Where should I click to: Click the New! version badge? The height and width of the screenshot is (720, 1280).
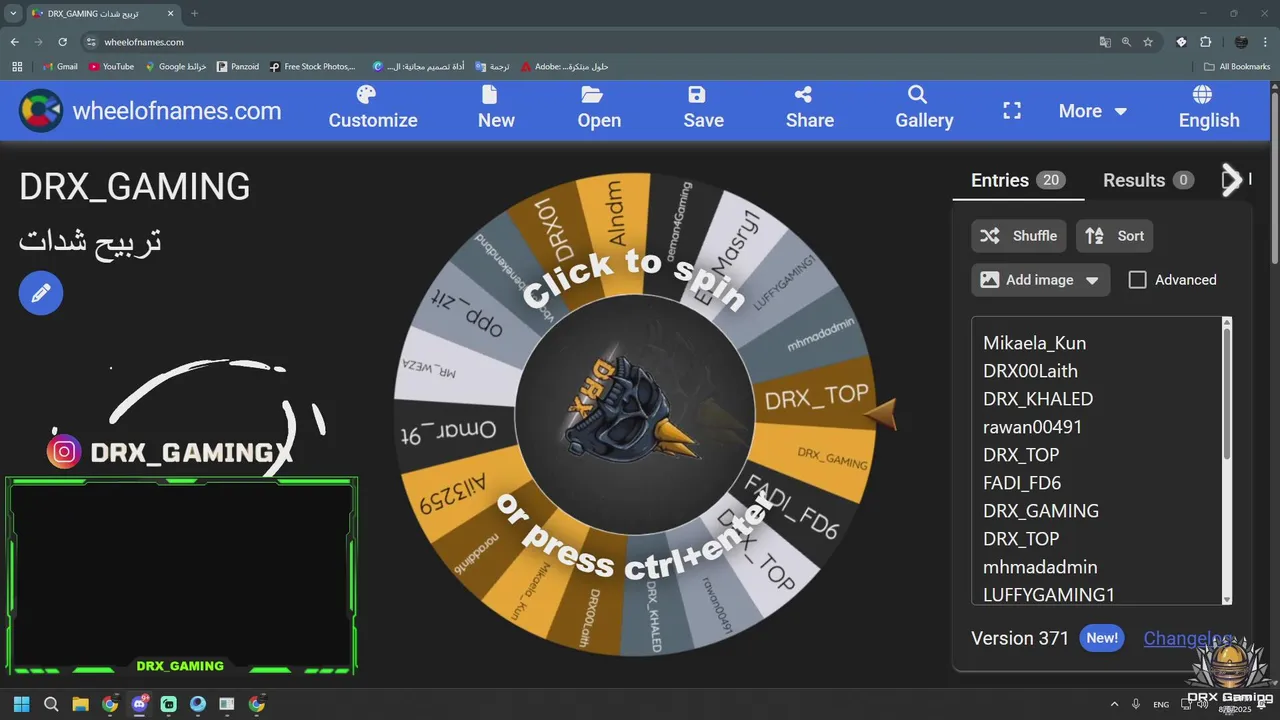pyautogui.click(x=1102, y=638)
